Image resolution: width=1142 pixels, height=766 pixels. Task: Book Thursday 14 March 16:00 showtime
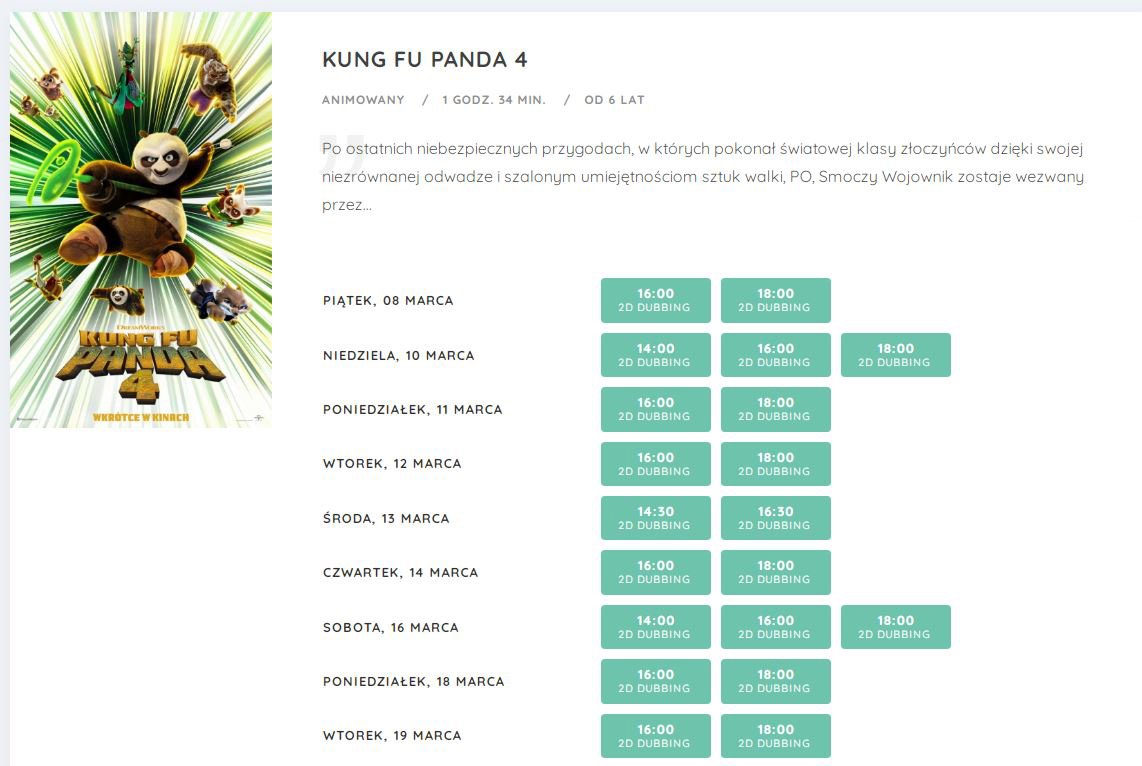(655, 572)
